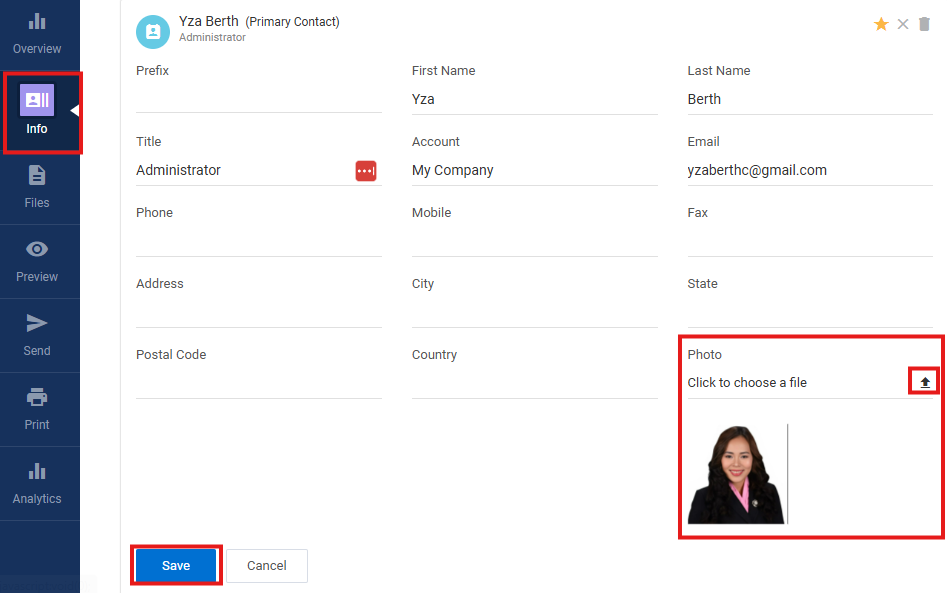Click the uploaded contact photo thumbnail
The width and height of the screenshot is (947, 593).
tap(737, 474)
